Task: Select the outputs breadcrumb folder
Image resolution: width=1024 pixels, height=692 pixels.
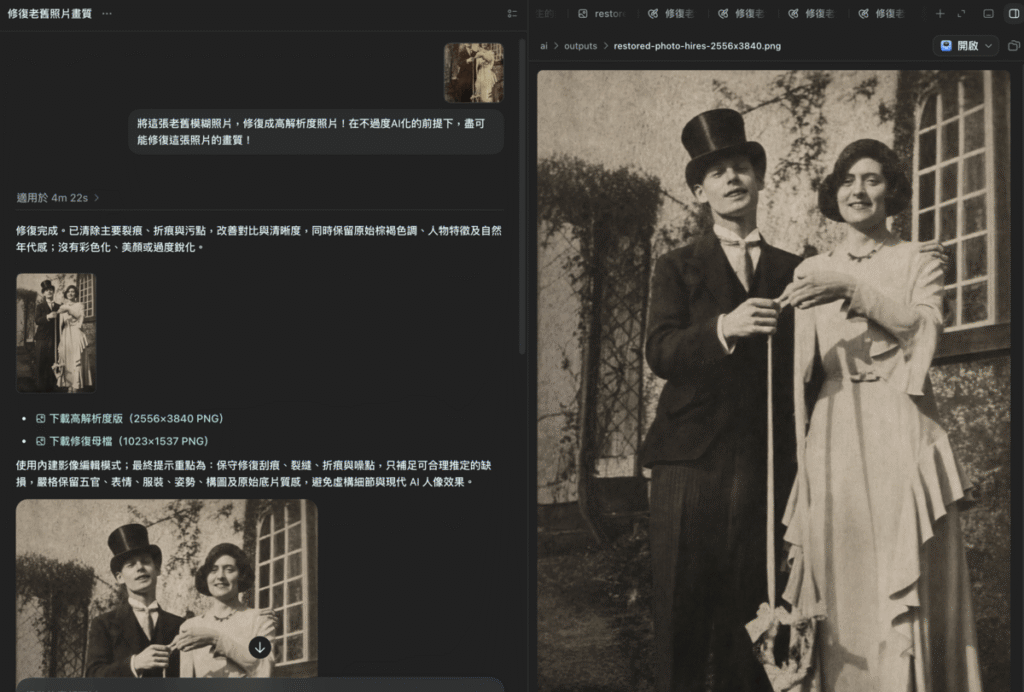Action: tap(581, 46)
